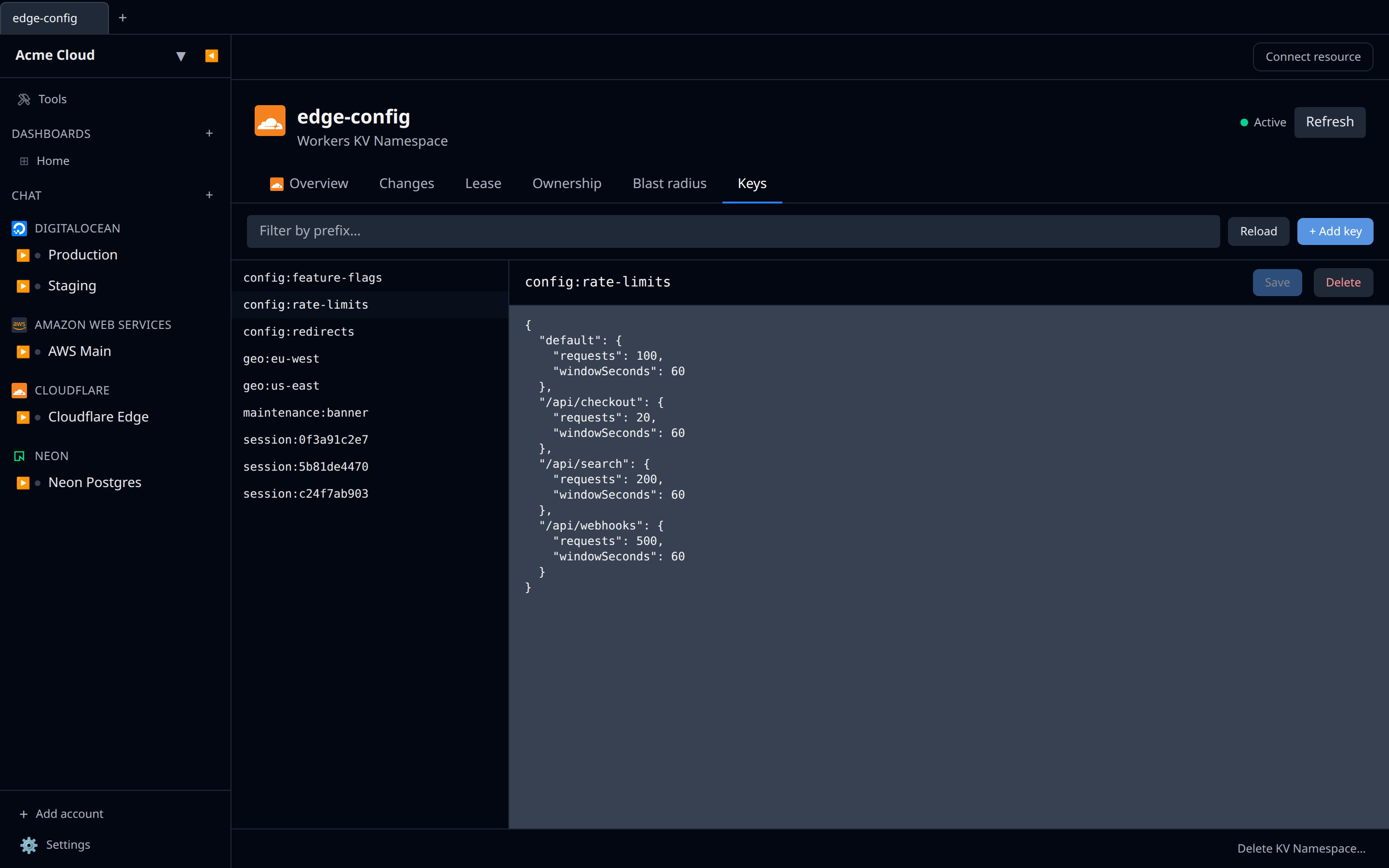
Task: Switch to the Keys tab
Action: click(752, 184)
